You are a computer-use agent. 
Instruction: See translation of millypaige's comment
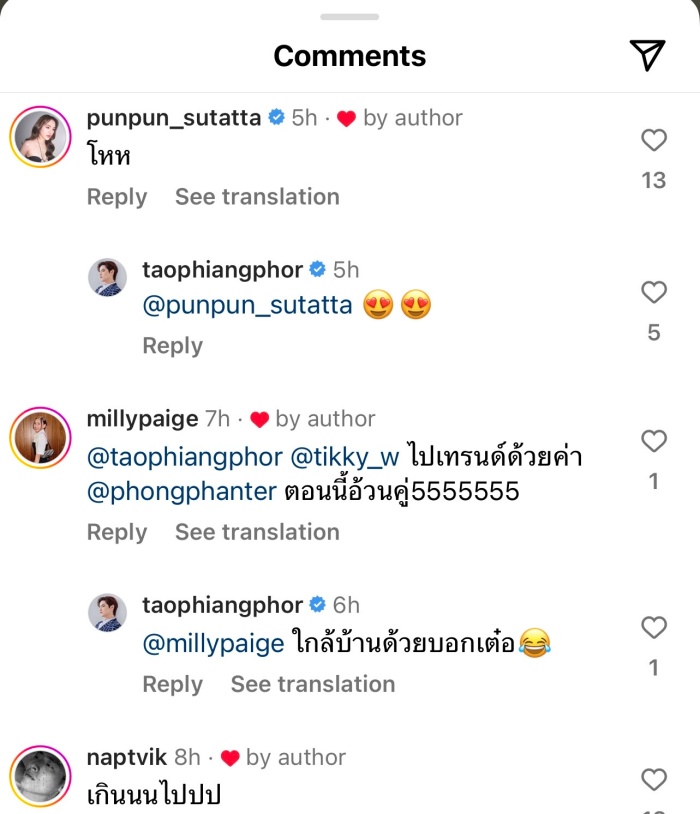click(x=257, y=532)
